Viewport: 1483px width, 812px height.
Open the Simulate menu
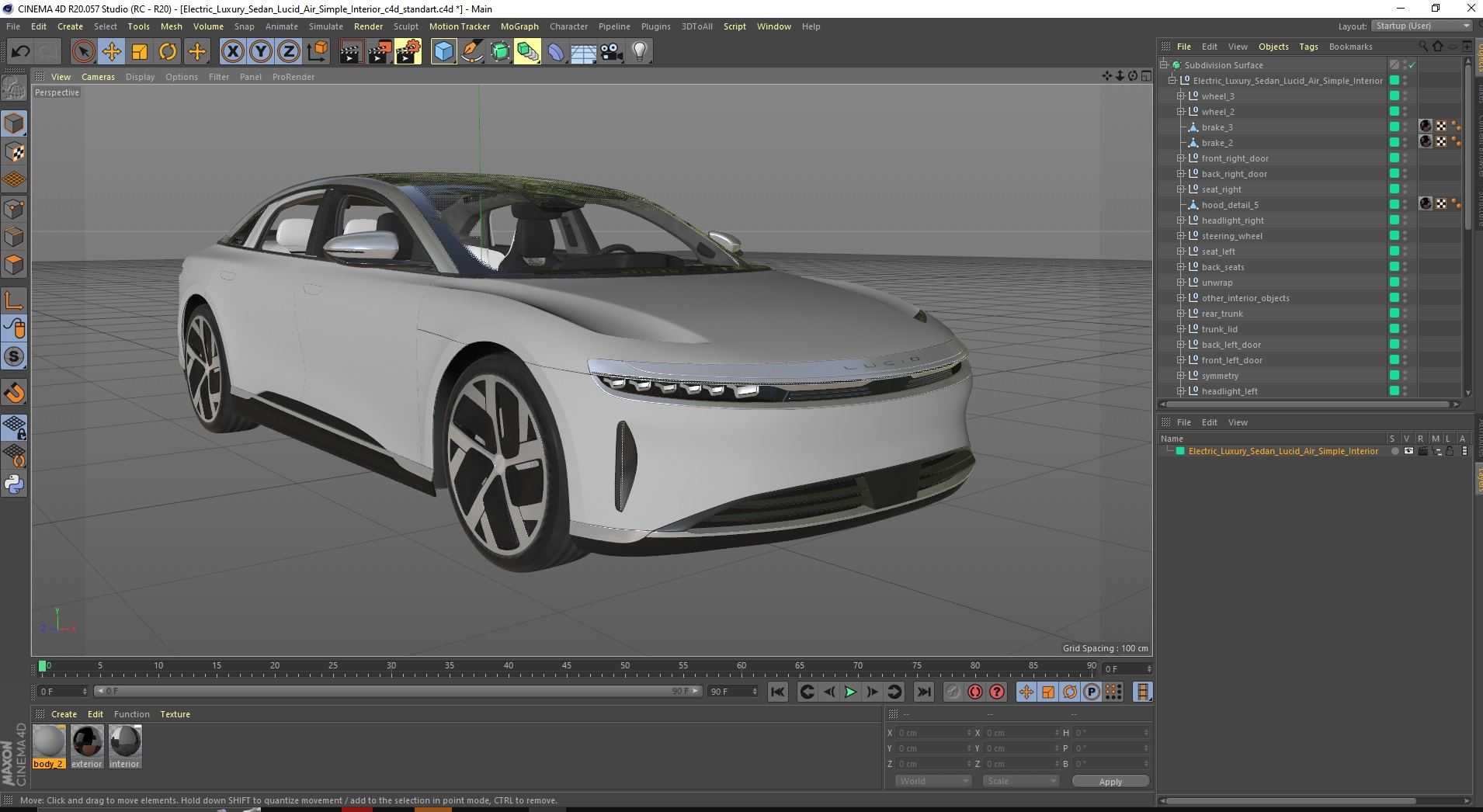326,26
